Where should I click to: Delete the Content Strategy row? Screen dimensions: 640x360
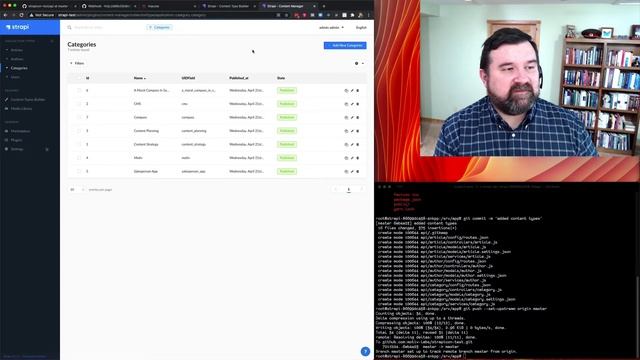tap(358, 144)
